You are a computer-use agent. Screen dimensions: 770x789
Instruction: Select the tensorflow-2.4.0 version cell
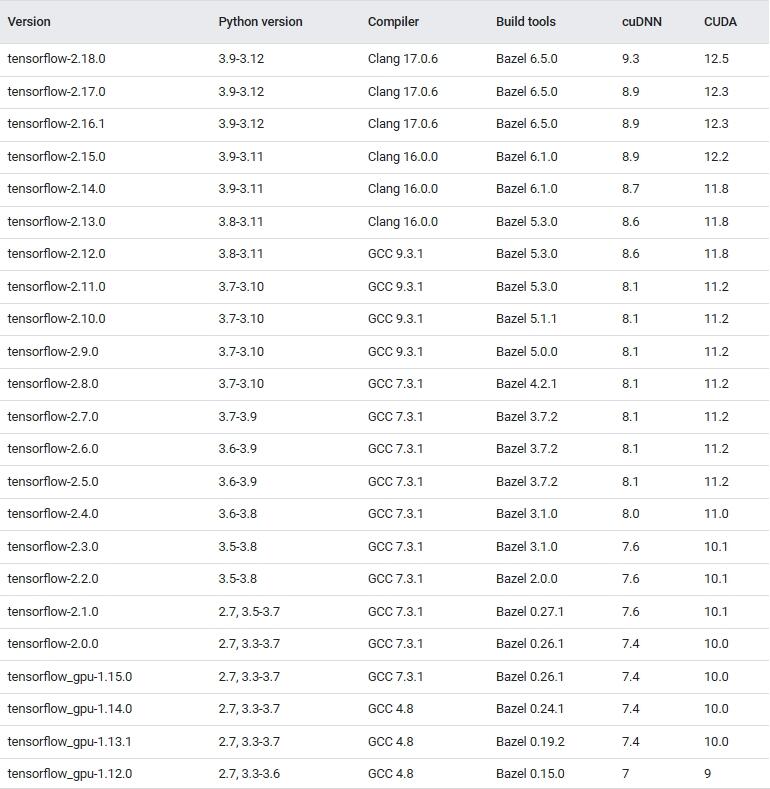point(53,514)
